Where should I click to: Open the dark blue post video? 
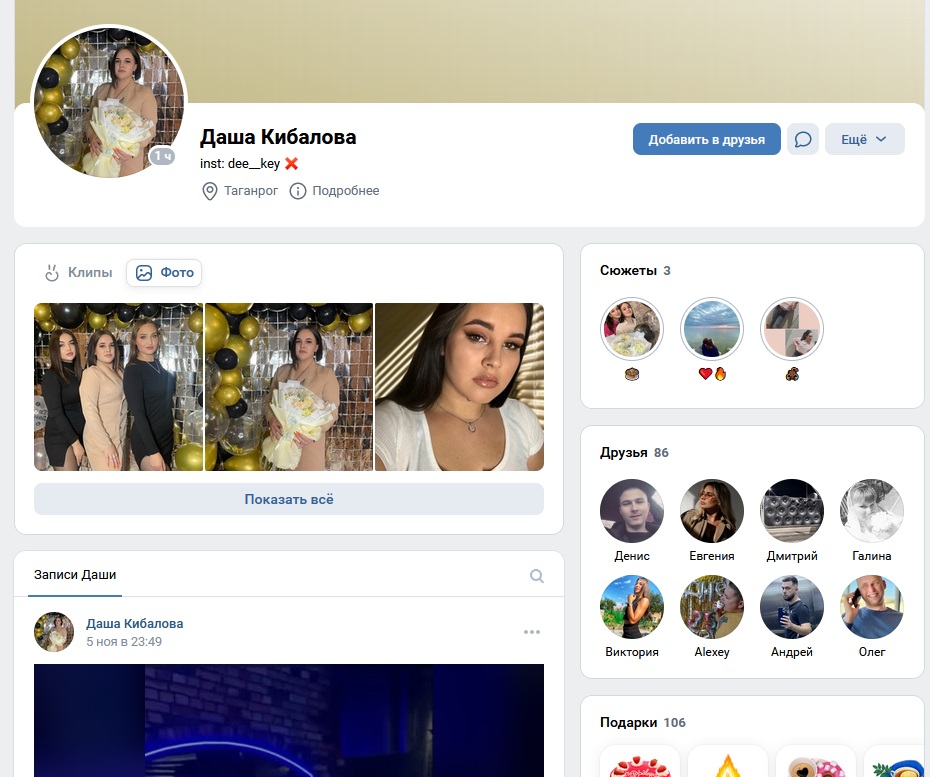289,721
